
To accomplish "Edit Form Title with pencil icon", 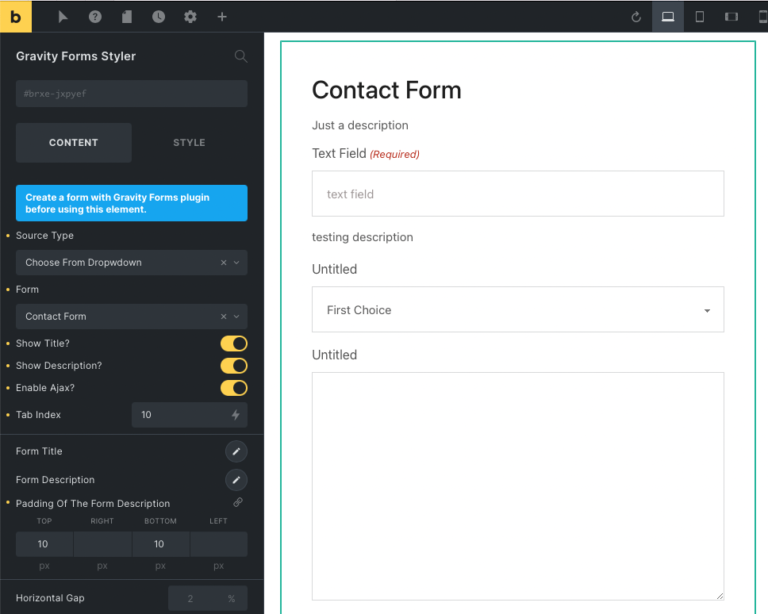I will point(236,451).
